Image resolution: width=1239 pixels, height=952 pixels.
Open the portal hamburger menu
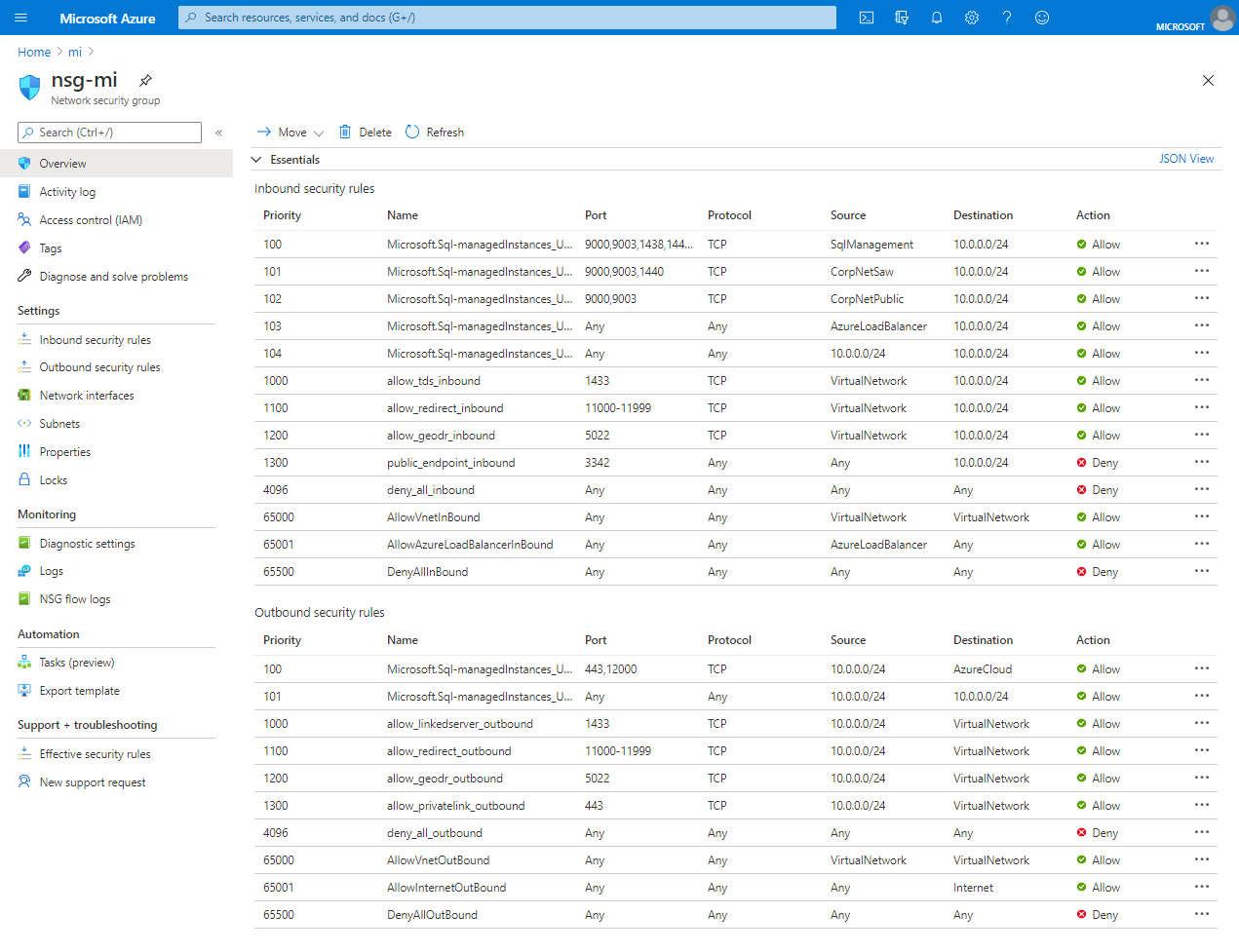(x=20, y=17)
